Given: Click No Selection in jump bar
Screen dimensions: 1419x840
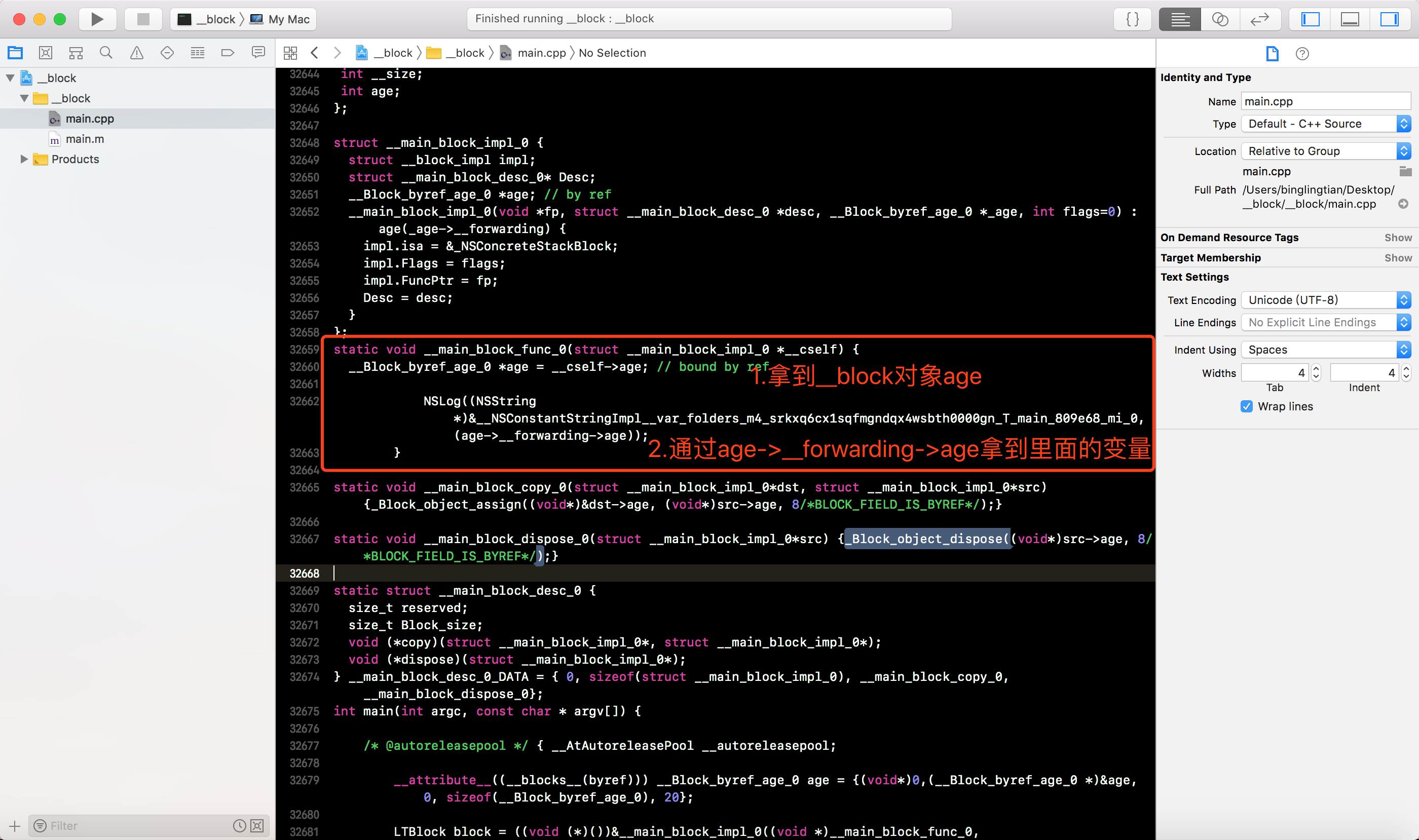Looking at the screenshot, I should 612,53.
